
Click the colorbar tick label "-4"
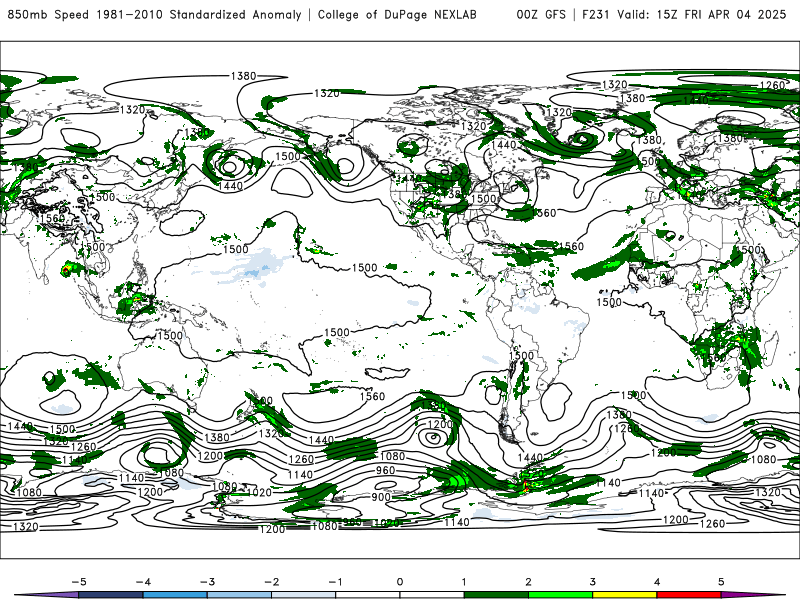click(x=143, y=582)
